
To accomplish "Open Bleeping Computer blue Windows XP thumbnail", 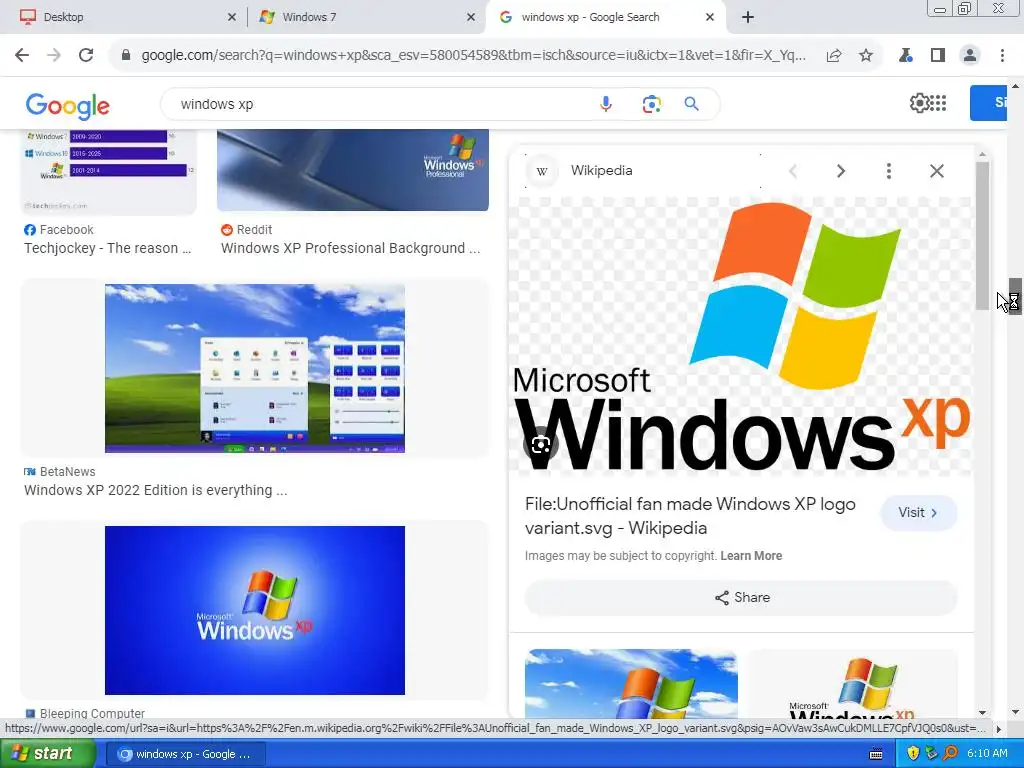I will 255,611.
